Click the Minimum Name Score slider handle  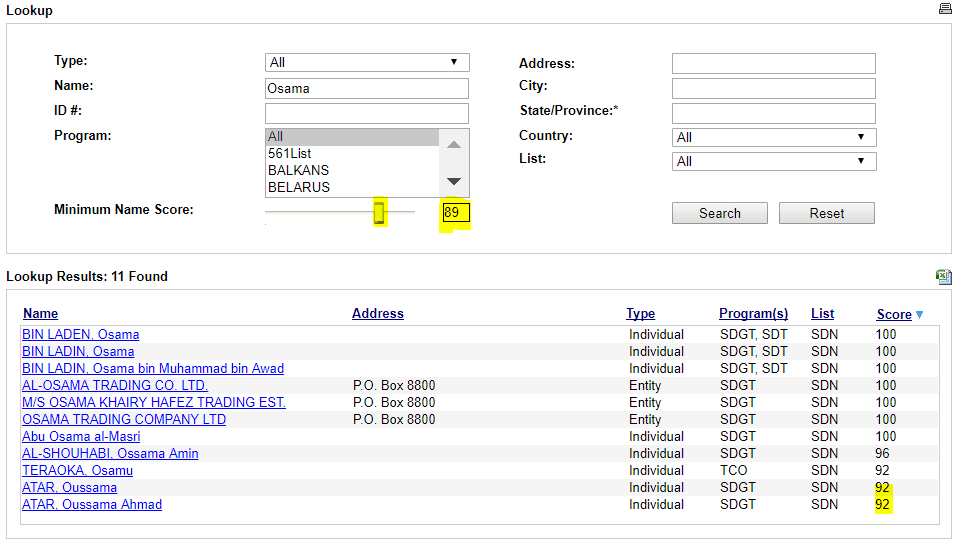(379, 212)
